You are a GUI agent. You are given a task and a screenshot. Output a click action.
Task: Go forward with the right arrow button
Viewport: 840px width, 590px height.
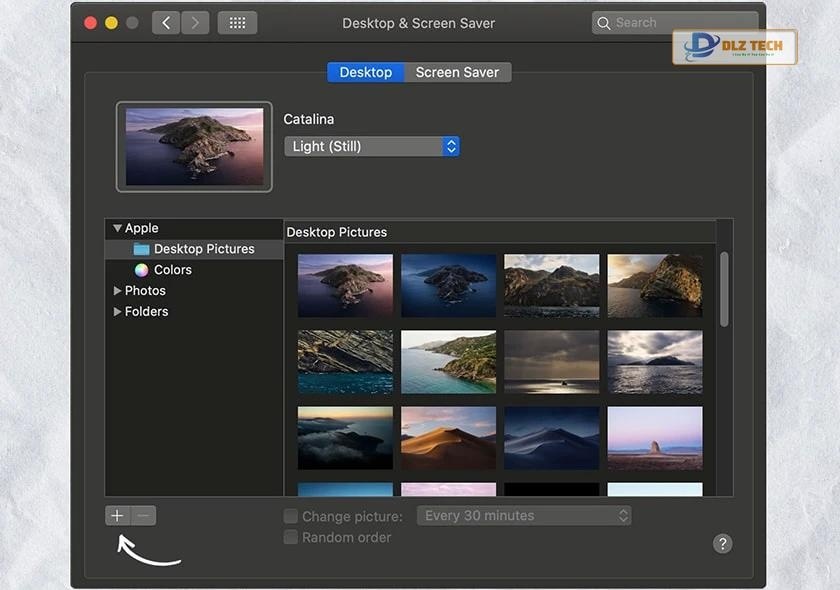(x=195, y=23)
